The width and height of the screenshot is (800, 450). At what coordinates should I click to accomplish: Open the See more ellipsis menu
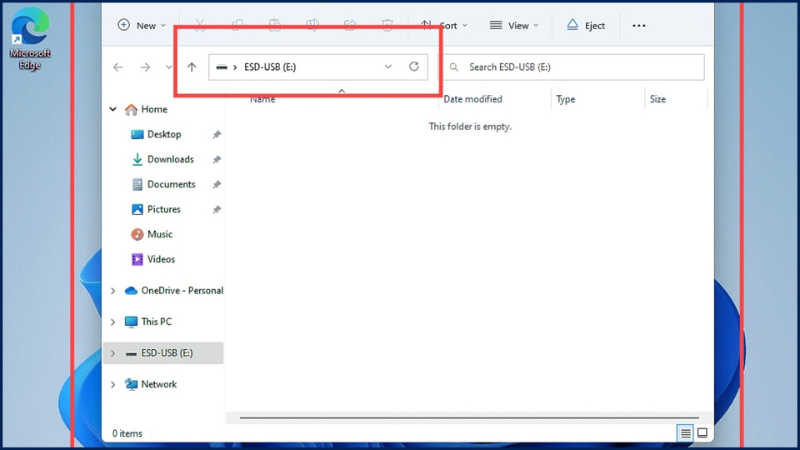pyautogui.click(x=639, y=25)
